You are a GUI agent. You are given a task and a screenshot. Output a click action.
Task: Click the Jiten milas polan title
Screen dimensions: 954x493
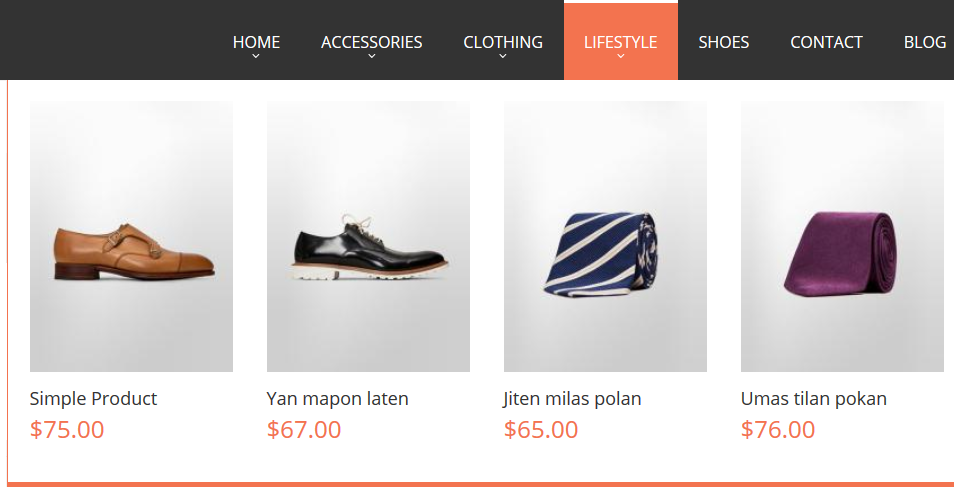click(573, 398)
